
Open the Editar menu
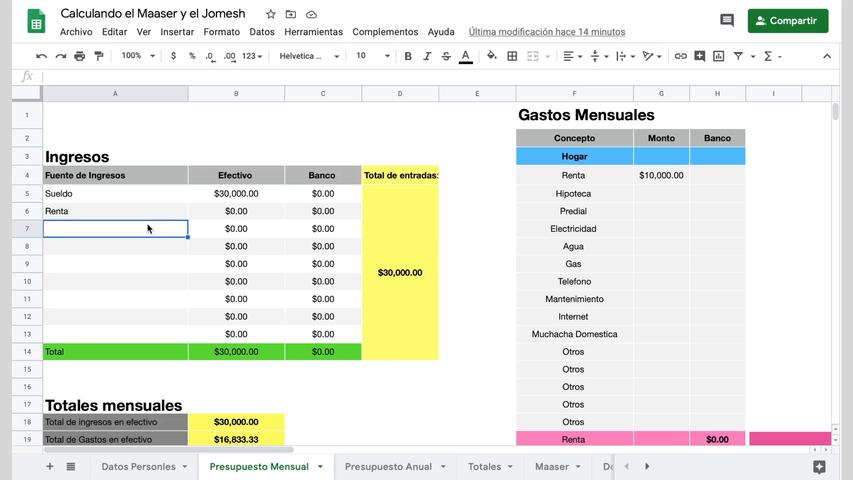114,32
